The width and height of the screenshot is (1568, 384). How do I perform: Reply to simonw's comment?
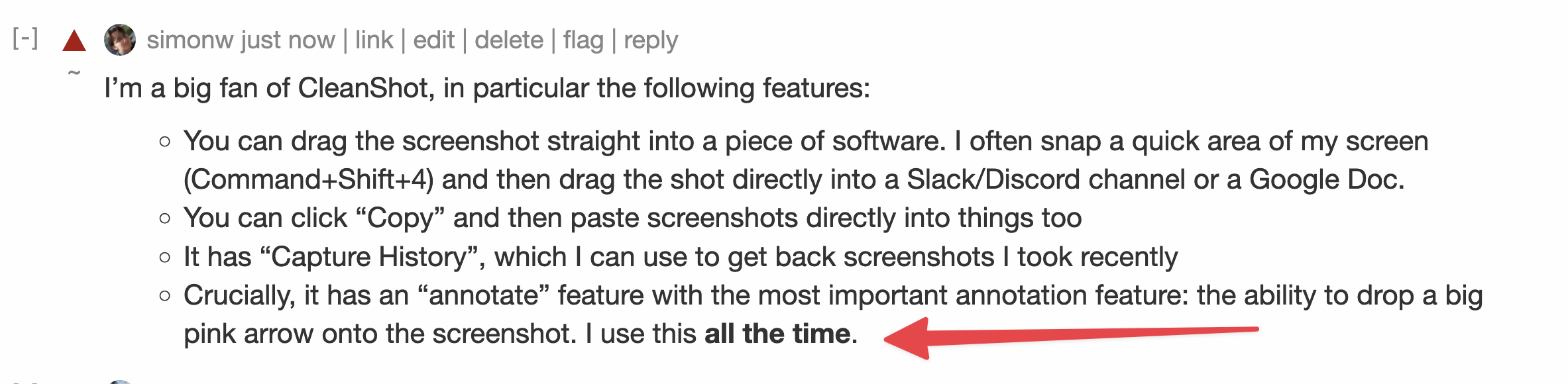[650, 40]
